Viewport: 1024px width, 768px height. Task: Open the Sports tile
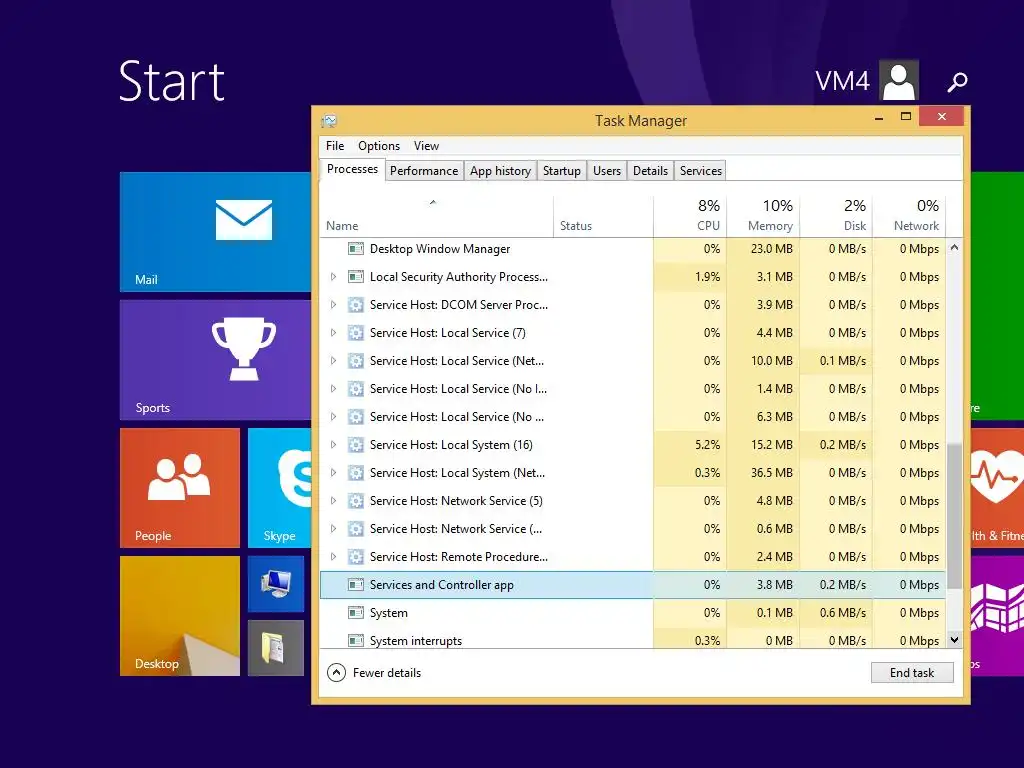pos(216,359)
